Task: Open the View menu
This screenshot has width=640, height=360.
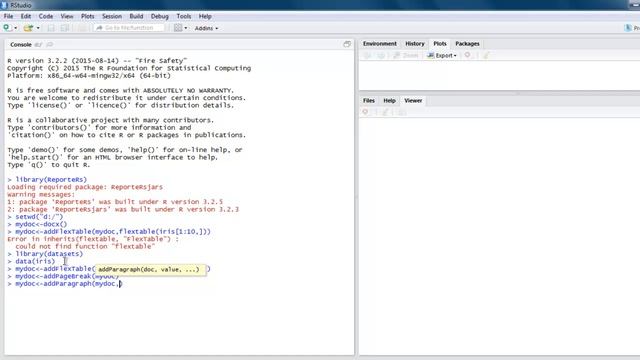Action: (x=67, y=16)
